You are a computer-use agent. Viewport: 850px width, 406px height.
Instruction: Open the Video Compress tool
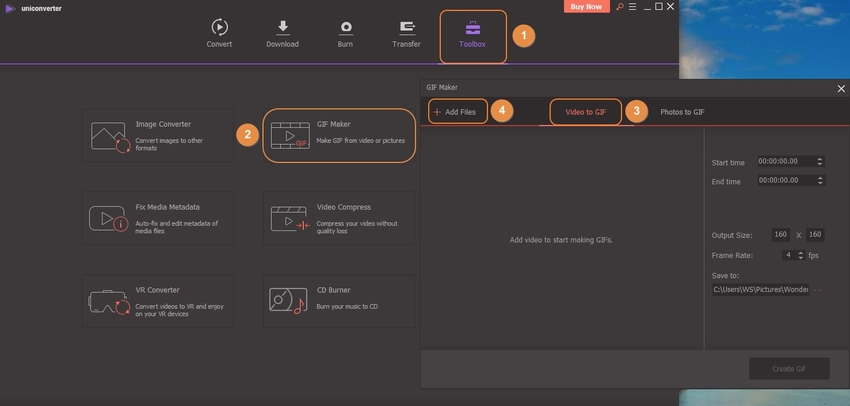pos(338,218)
